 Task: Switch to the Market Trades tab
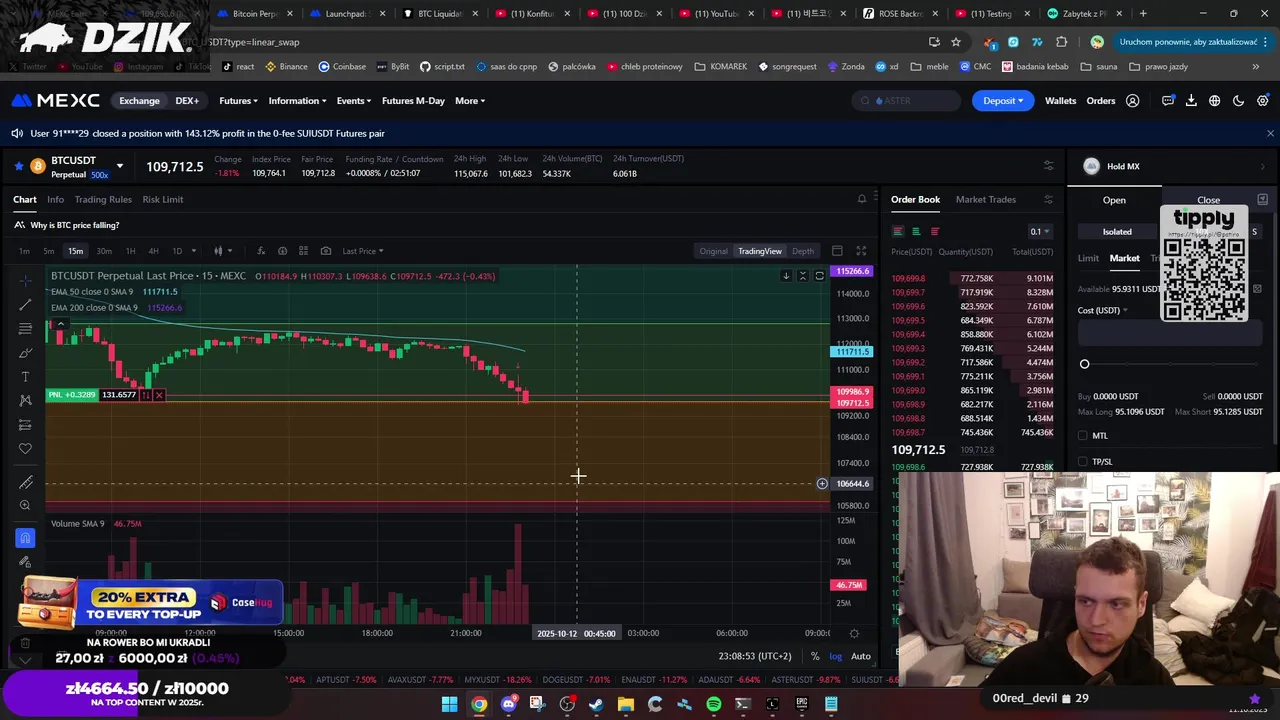(x=985, y=199)
